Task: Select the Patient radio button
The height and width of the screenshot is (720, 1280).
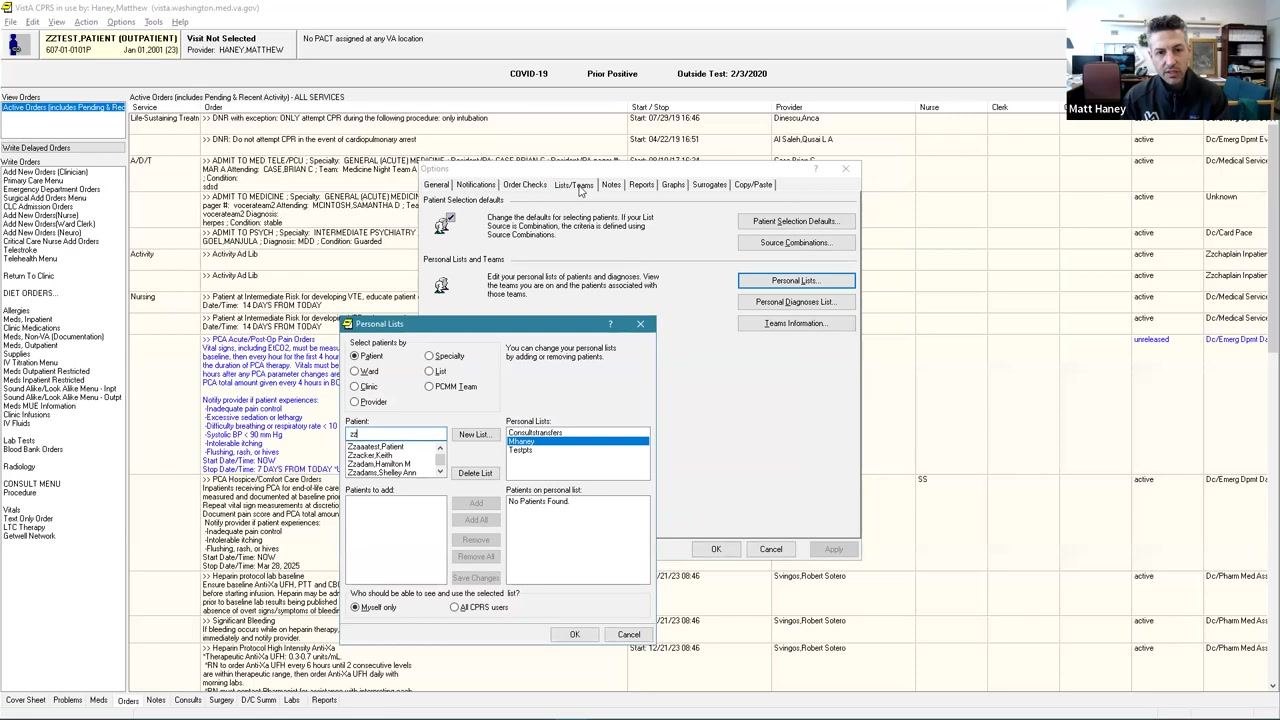Action: coord(355,356)
